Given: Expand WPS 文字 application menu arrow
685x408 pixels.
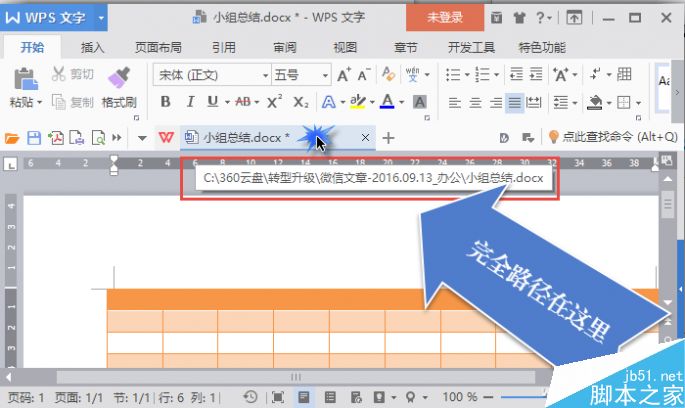Looking at the screenshot, I should pyautogui.click(x=101, y=18).
